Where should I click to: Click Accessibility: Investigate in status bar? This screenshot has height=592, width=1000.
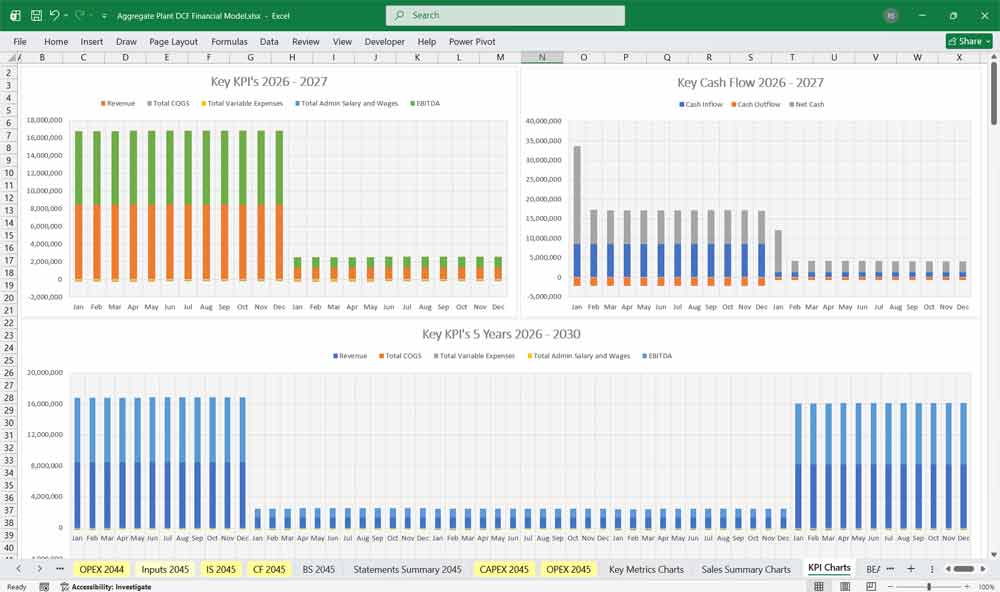[x=106, y=586]
